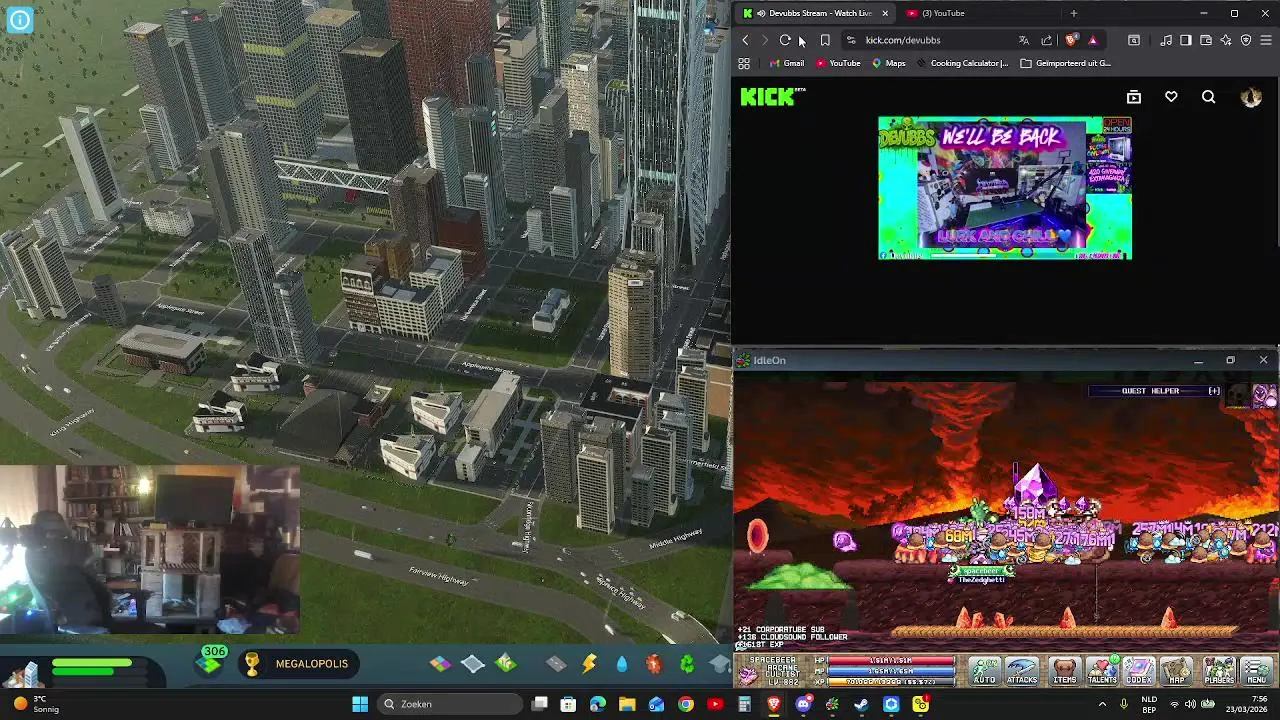The width and height of the screenshot is (1280, 720).
Task: Open Kick search magnifier
Action: (1209, 97)
